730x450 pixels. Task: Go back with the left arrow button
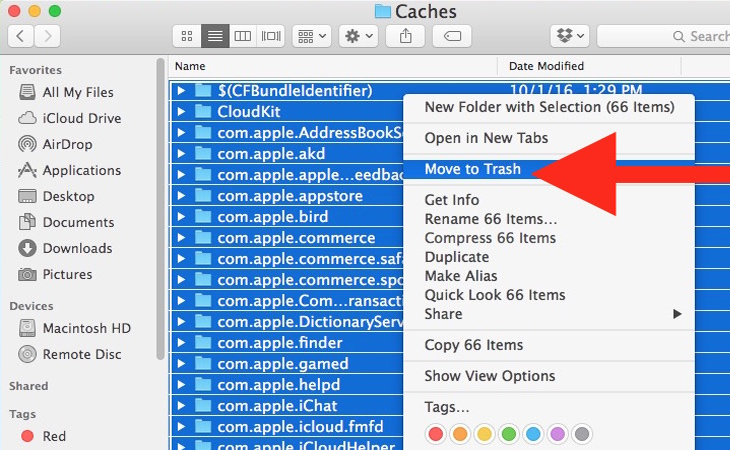tap(20, 36)
